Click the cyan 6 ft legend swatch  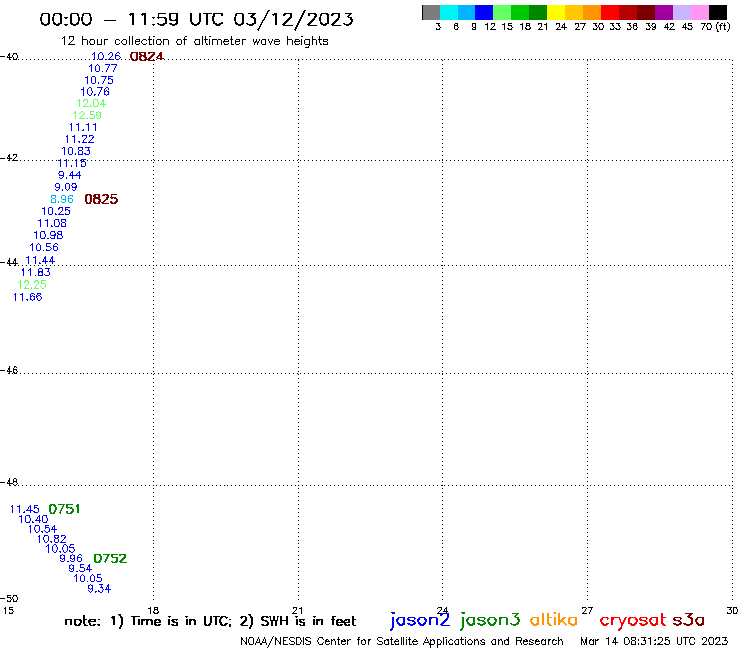449,12
